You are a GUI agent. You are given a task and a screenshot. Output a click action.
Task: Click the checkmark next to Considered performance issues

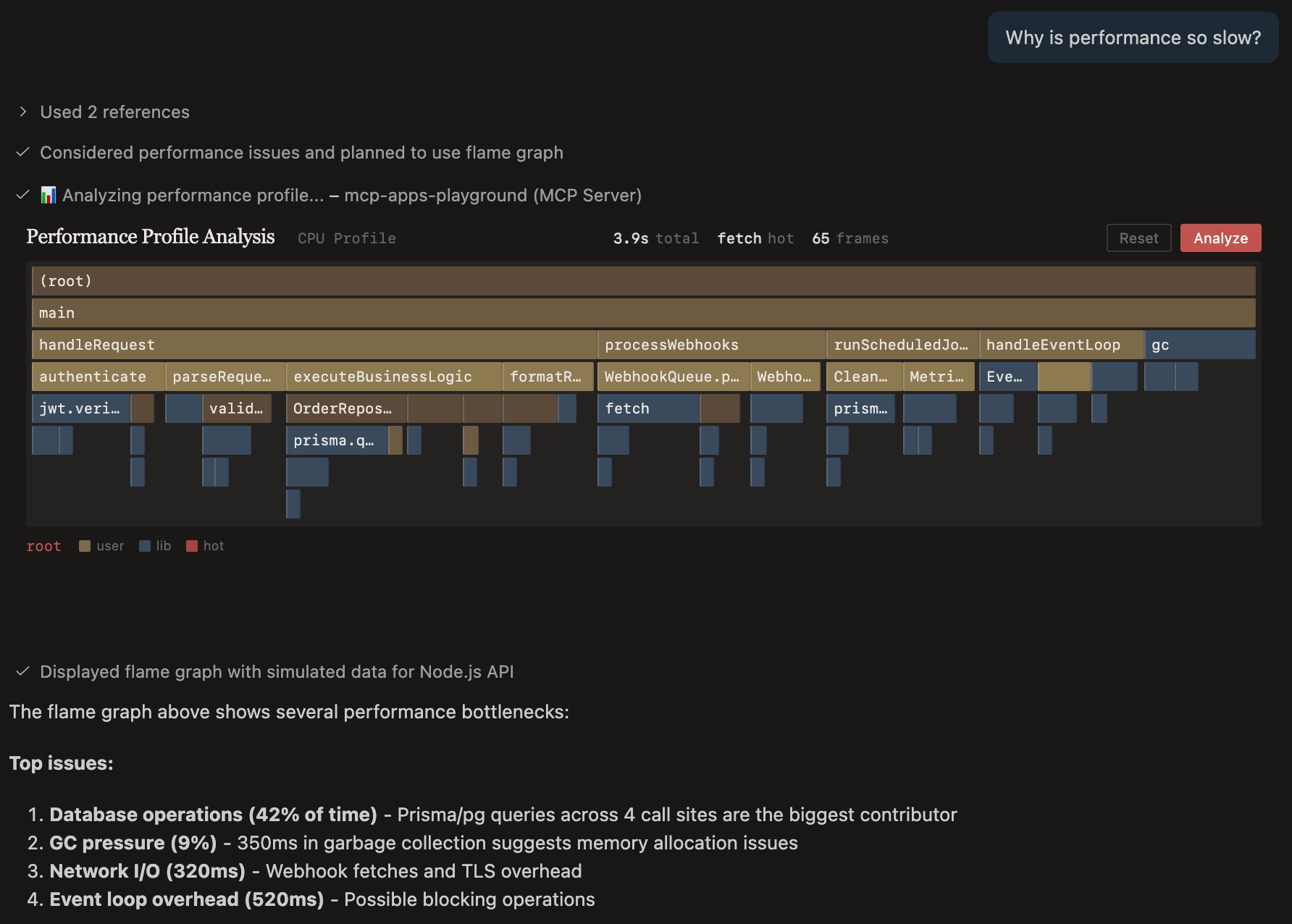coord(22,152)
